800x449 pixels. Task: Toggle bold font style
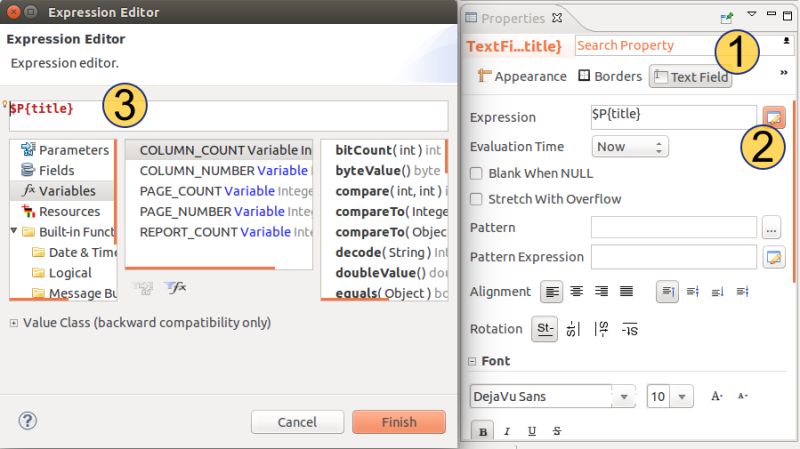(x=483, y=432)
